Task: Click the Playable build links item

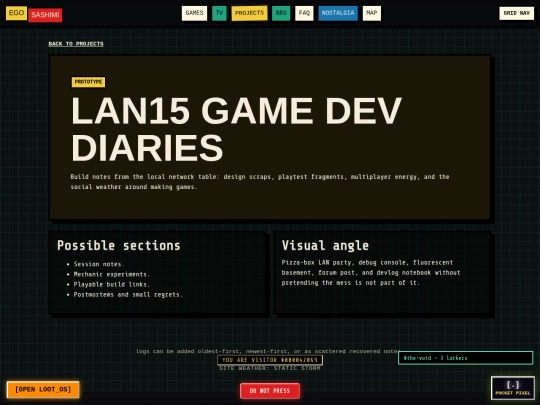Action: click(112, 284)
